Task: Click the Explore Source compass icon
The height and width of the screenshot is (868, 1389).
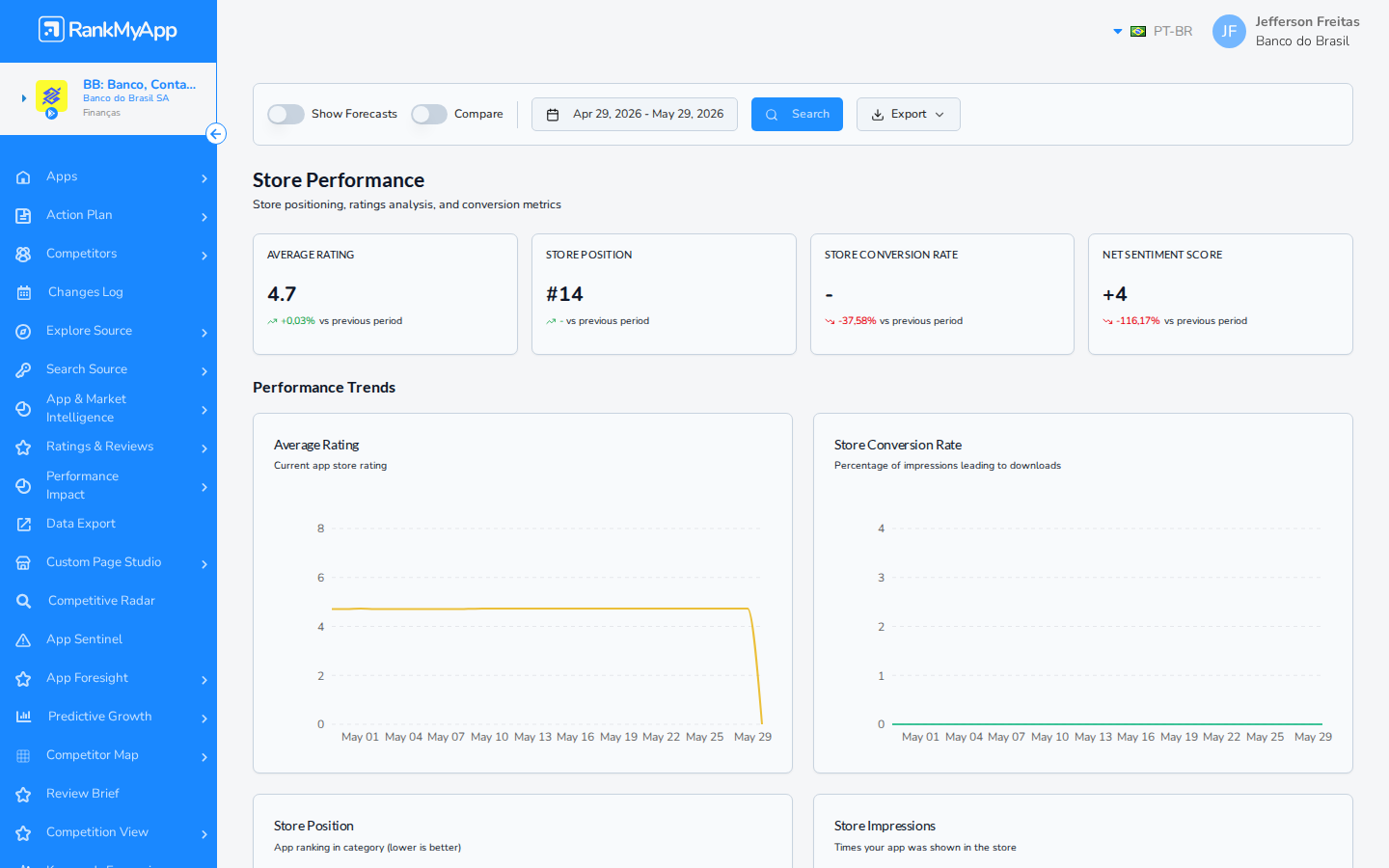Action: click(23, 332)
